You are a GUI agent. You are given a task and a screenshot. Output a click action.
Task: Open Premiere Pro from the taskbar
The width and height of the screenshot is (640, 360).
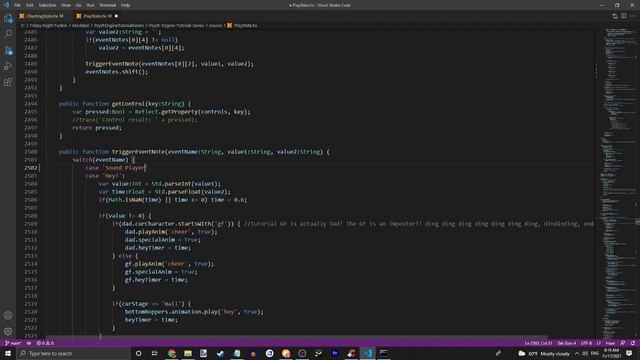point(335,353)
